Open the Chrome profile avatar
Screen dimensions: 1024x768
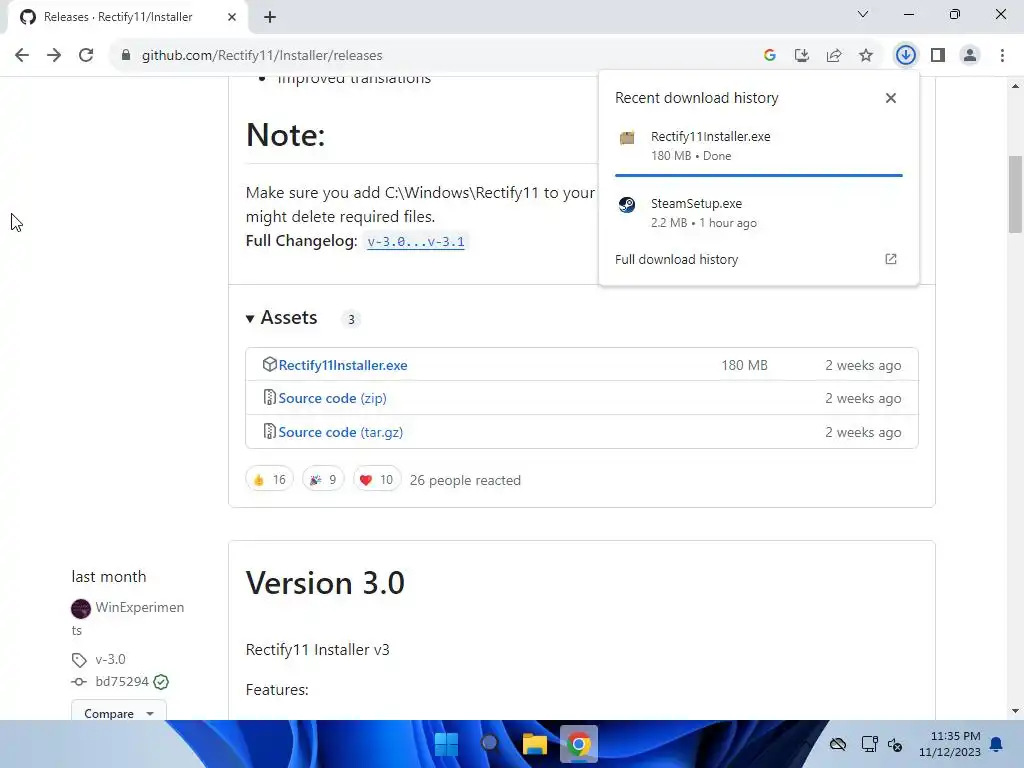coord(970,56)
